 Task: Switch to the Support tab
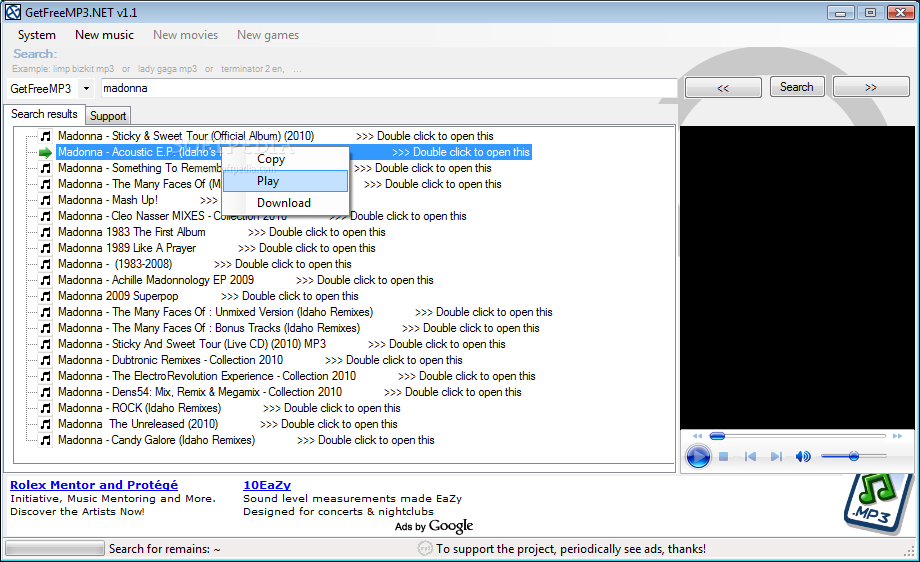point(108,116)
